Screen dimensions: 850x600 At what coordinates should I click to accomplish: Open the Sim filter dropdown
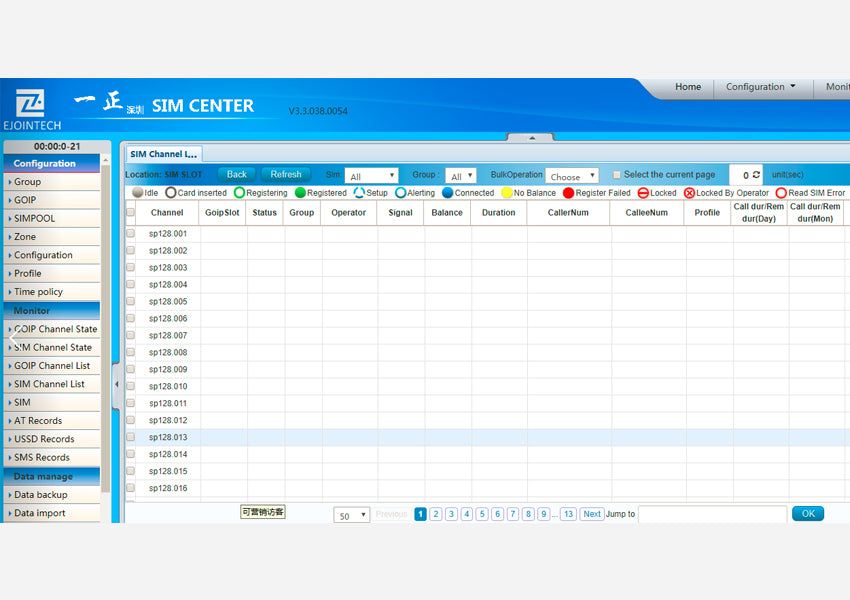371,176
